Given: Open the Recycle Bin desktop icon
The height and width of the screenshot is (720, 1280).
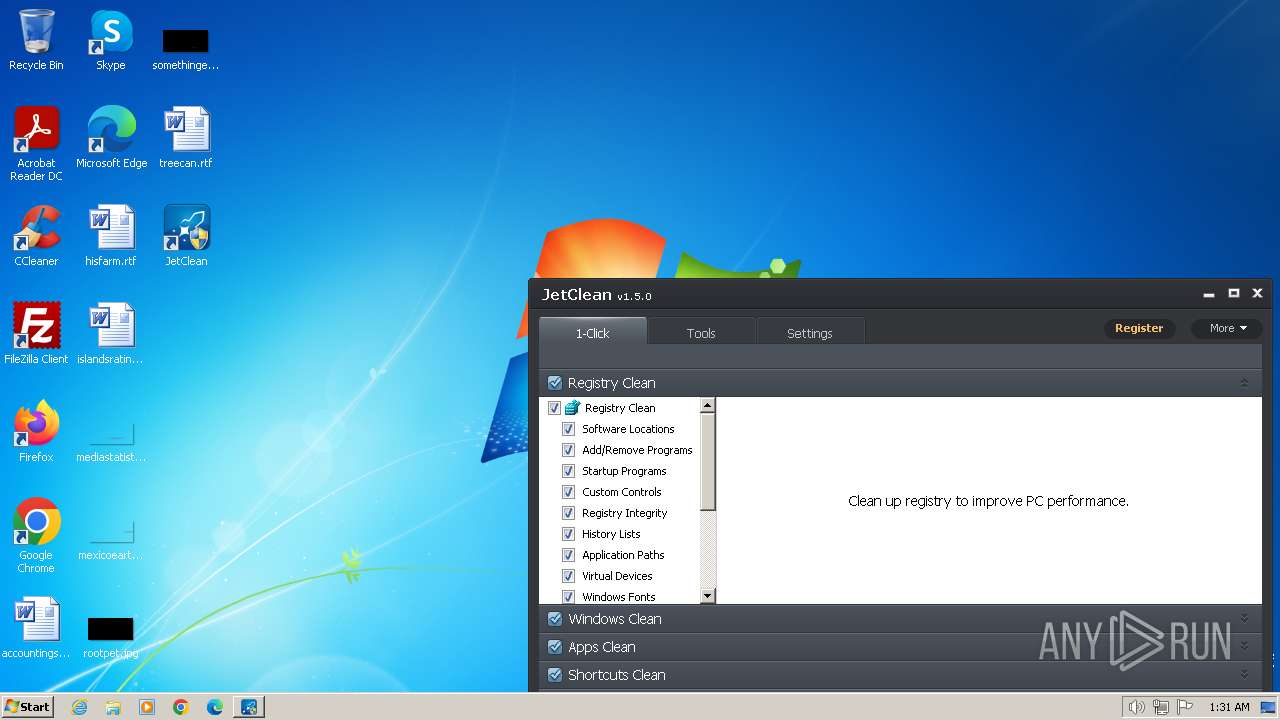Looking at the screenshot, I should point(36,40).
